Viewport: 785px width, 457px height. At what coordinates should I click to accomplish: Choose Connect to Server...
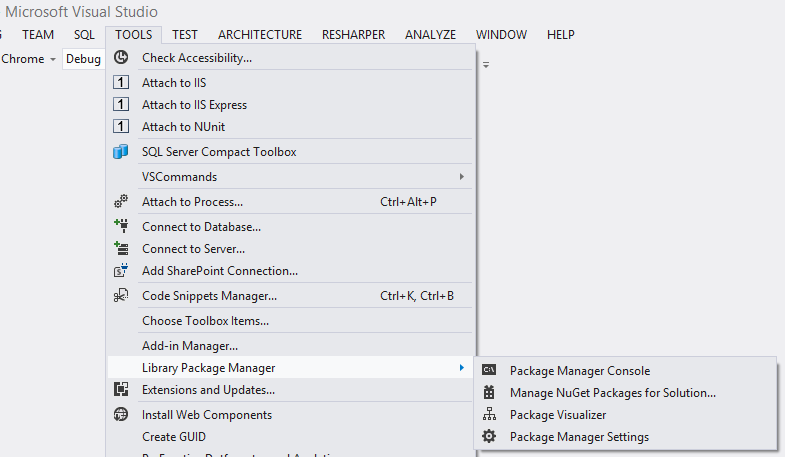(x=291, y=249)
